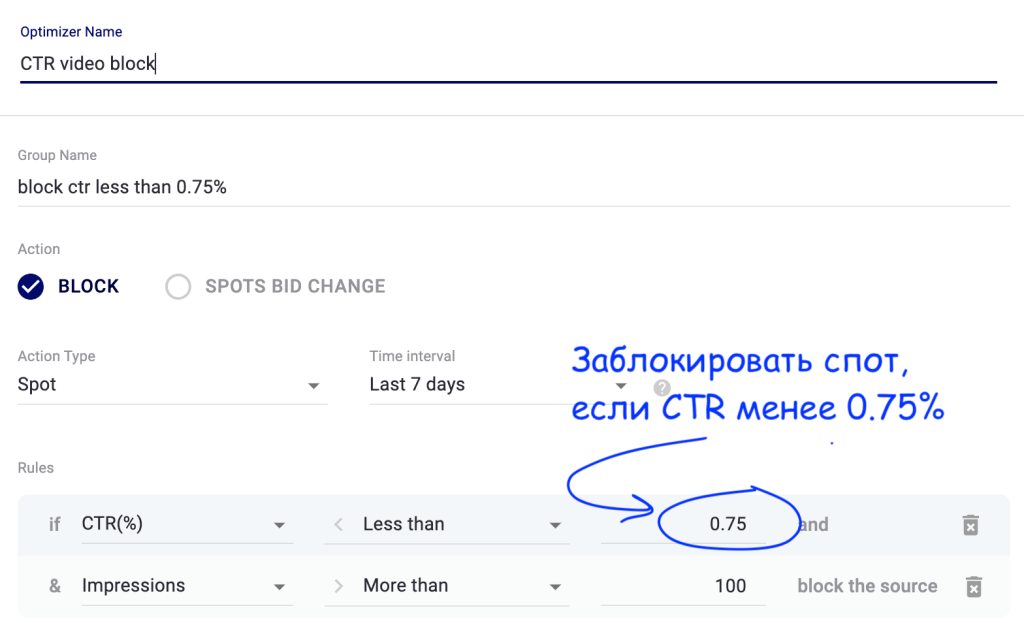Open the CTR(%) metric dropdown arrow
The width and height of the screenshot is (1024, 623).
[281, 524]
